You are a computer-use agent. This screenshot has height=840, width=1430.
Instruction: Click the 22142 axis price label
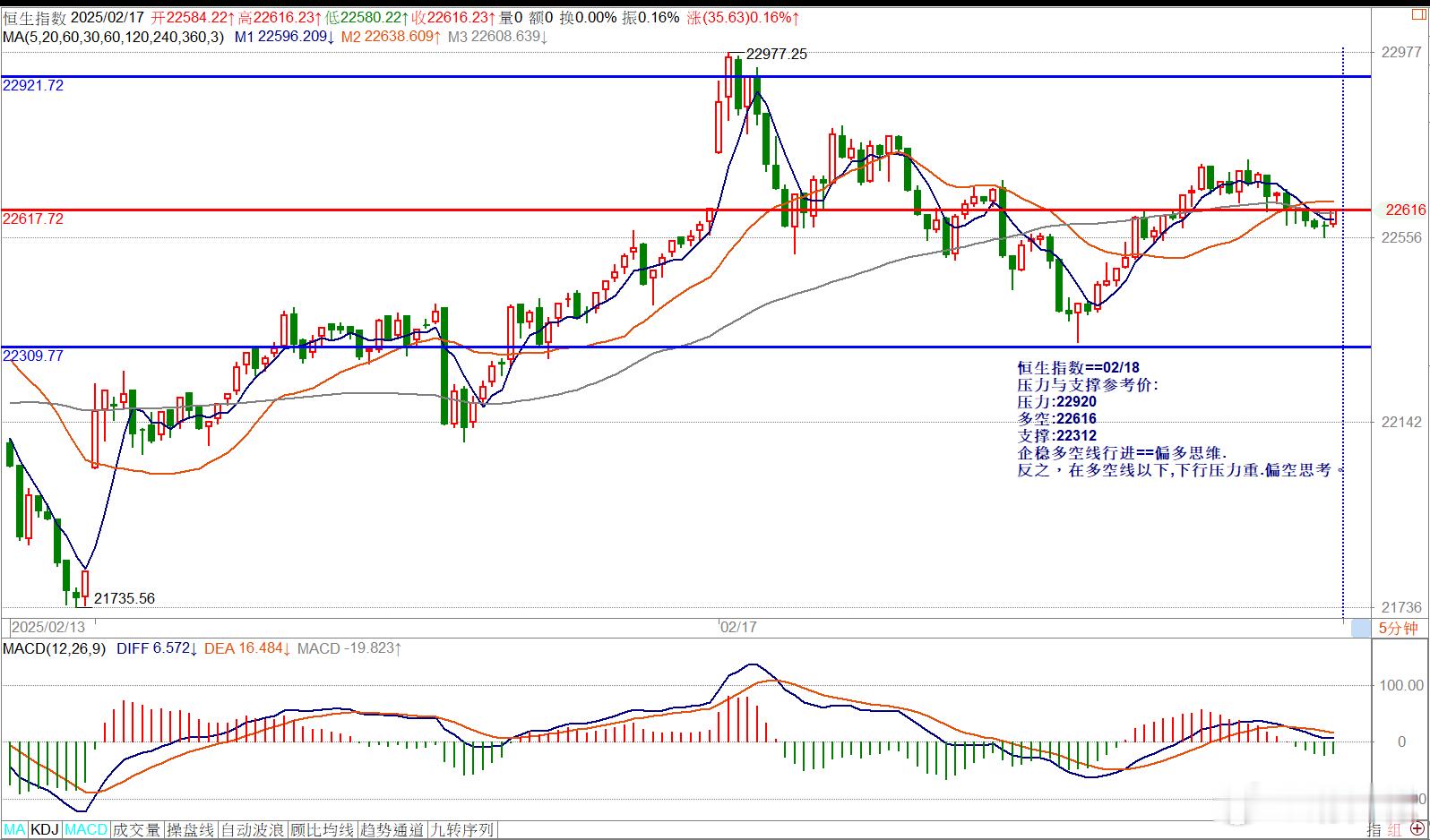point(1402,422)
